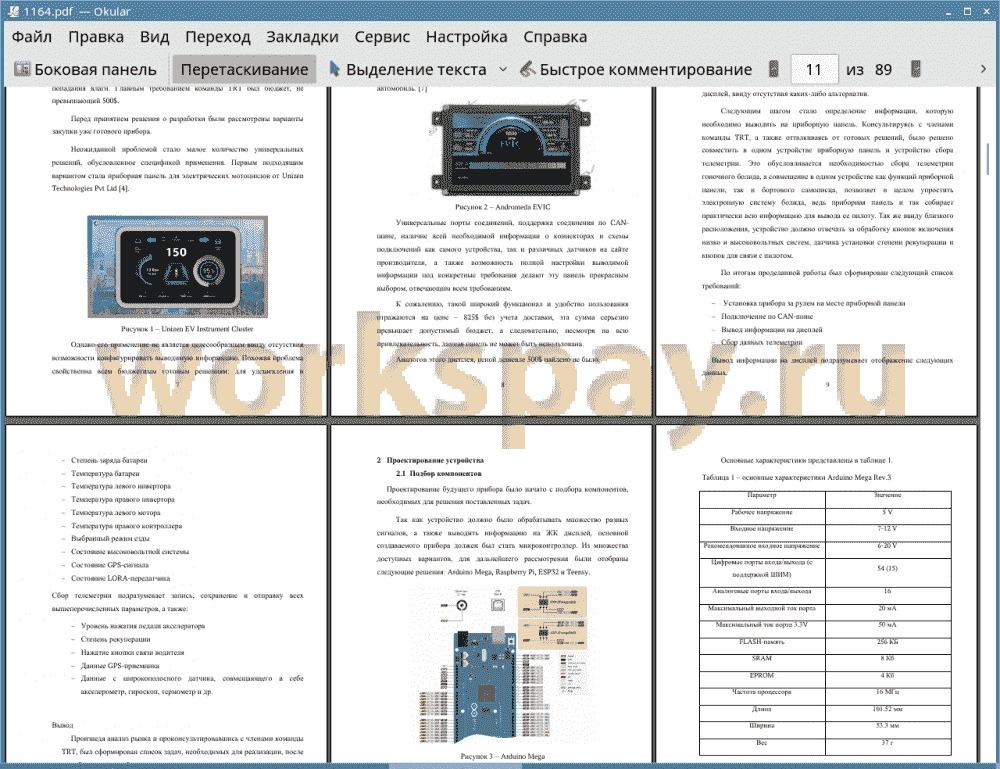The image size is (1000, 769).
Task: Click list item 'Сбор данных телеметрии'
Action: 761,342
